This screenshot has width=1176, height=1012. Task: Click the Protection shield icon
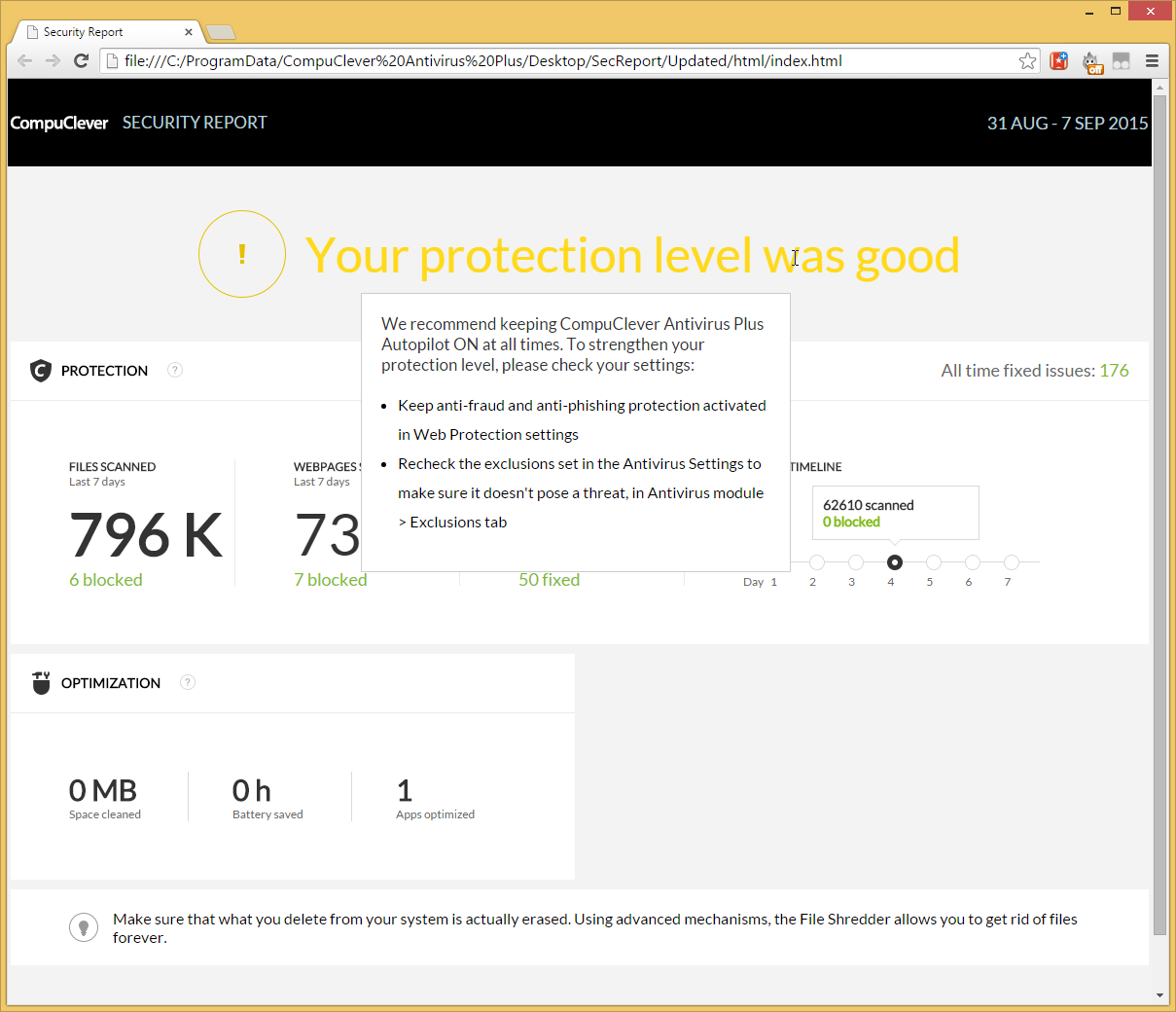(40, 371)
